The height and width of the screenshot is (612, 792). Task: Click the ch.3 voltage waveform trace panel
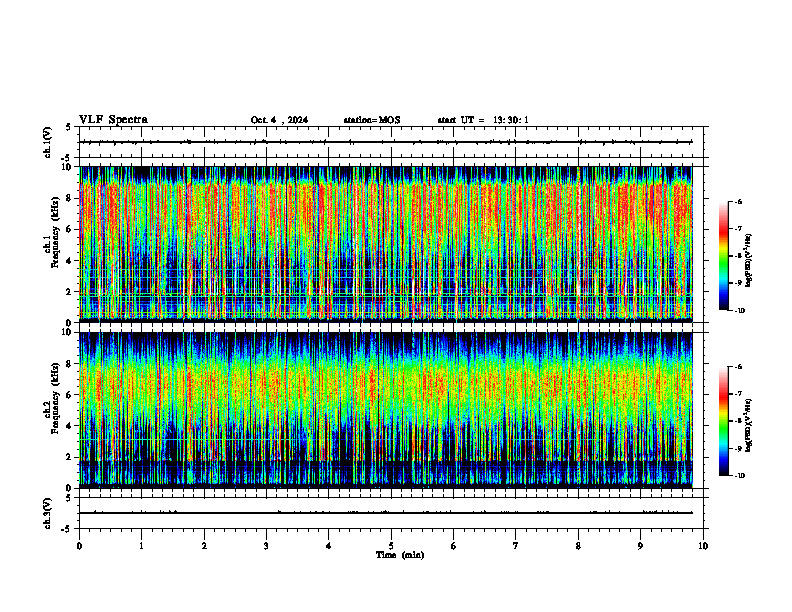[391, 513]
